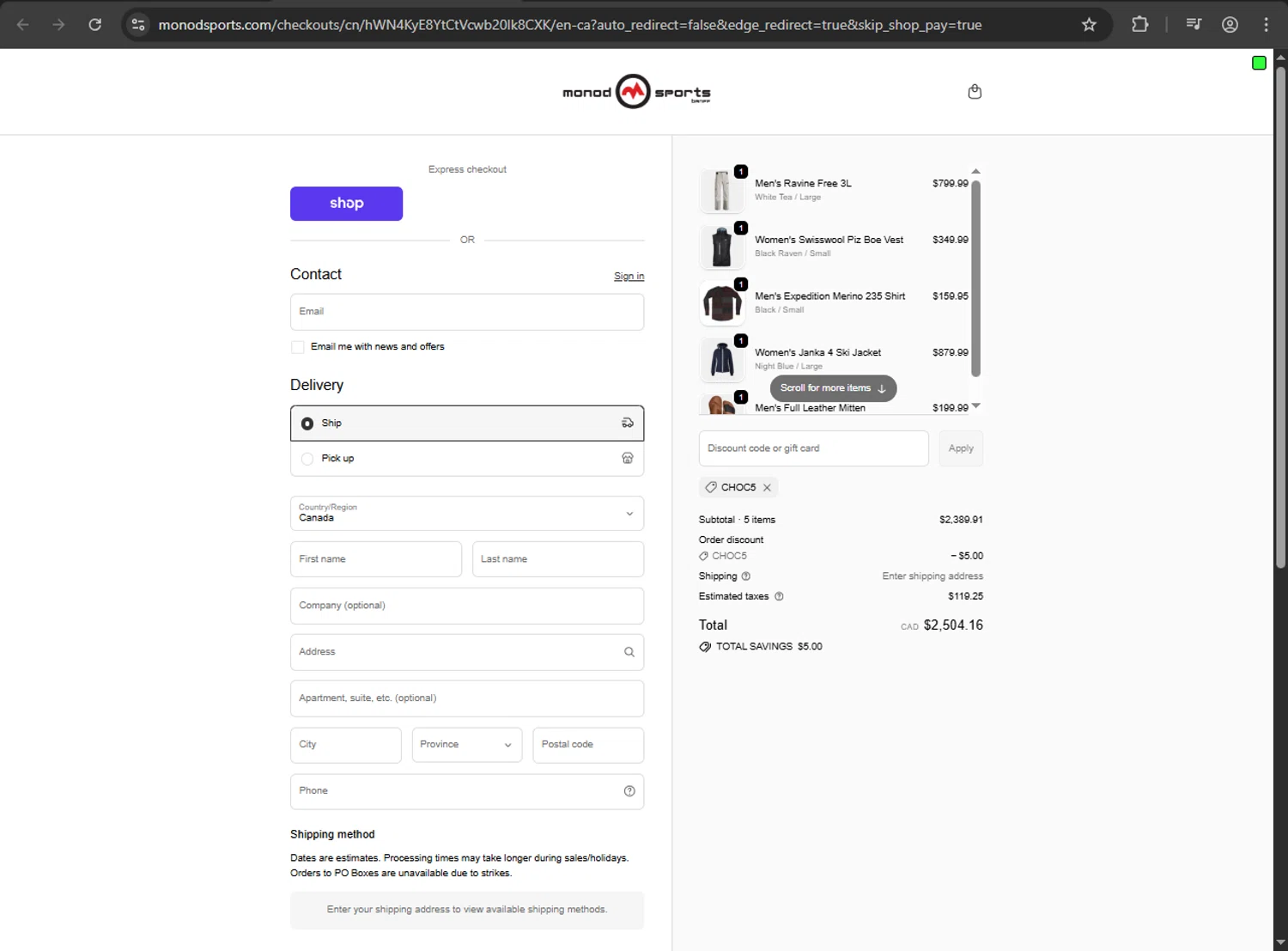The image size is (1288, 951).
Task: Click the Enter shipping address text
Action: (933, 576)
